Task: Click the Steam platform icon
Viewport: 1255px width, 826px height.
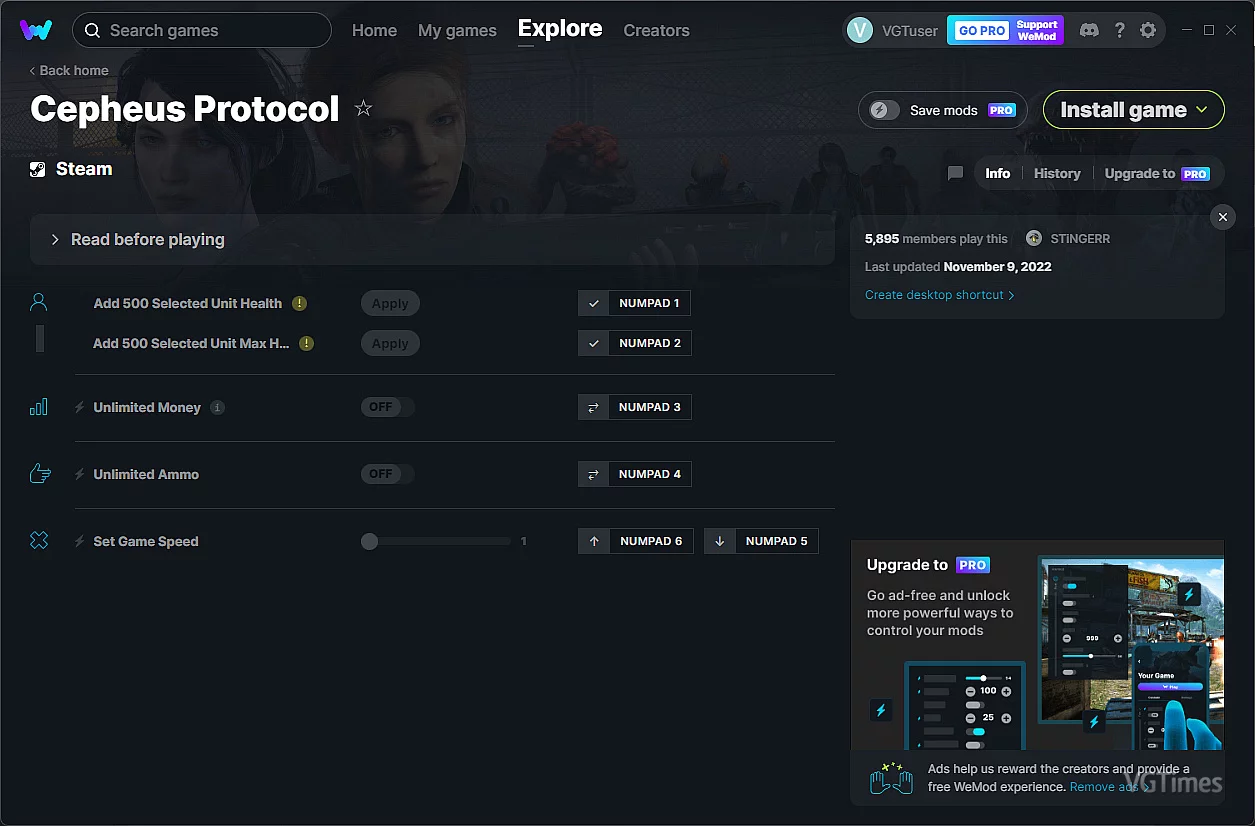Action: point(38,169)
